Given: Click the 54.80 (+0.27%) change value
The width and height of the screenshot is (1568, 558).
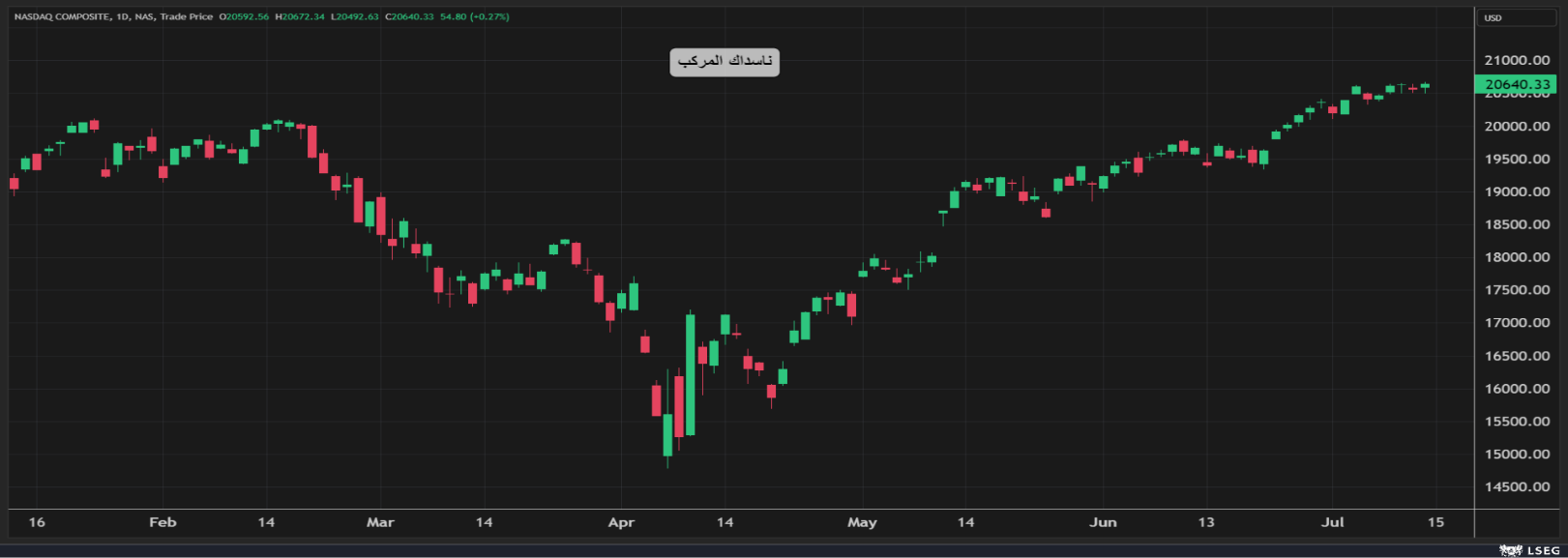Looking at the screenshot, I should [474, 16].
